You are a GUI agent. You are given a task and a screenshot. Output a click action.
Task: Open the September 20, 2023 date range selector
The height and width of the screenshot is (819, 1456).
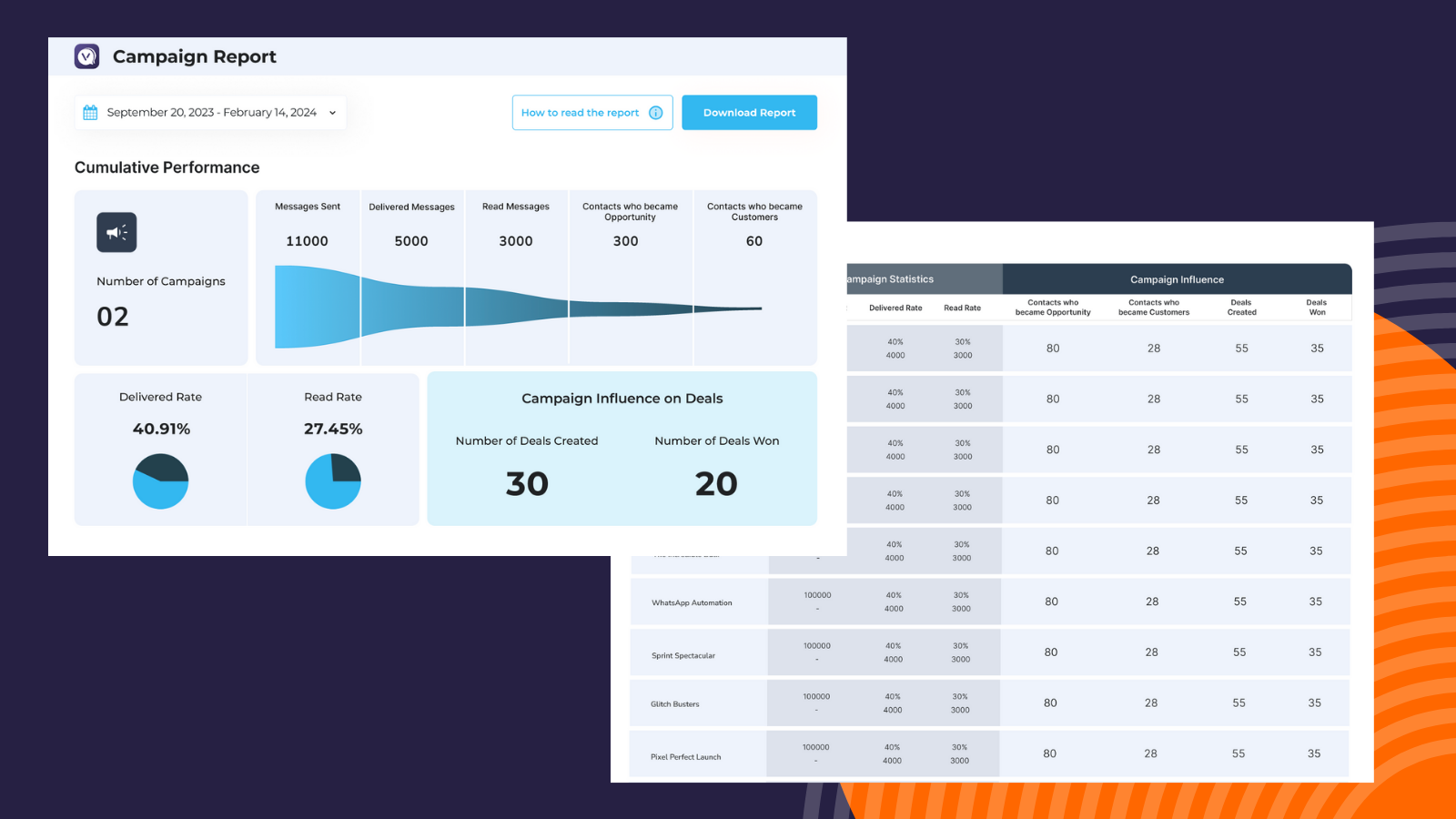(x=211, y=113)
